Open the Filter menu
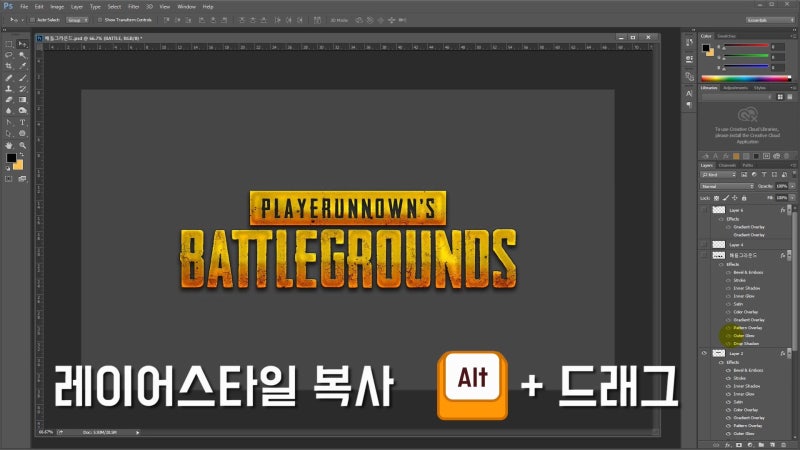Image resolution: width=800 pixels, height=450 pixels. click(134, 7)
